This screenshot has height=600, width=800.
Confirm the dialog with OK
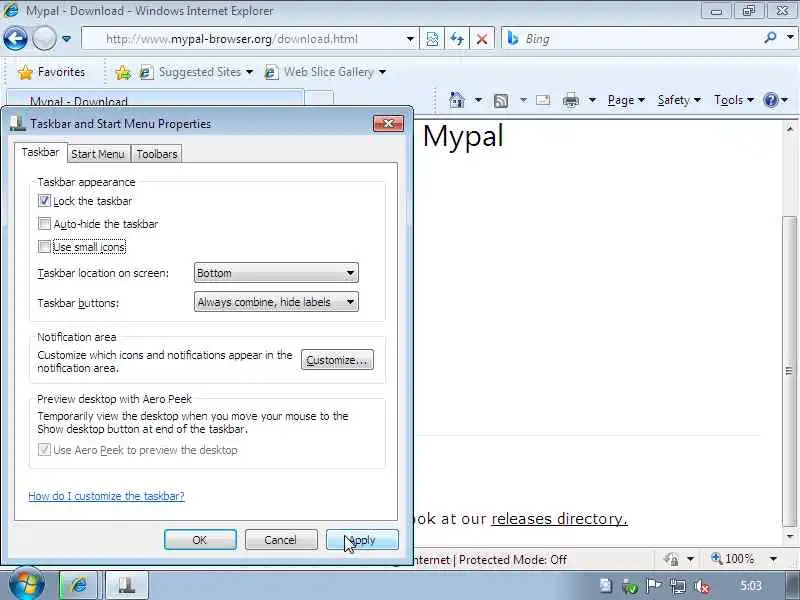point(200,540)
